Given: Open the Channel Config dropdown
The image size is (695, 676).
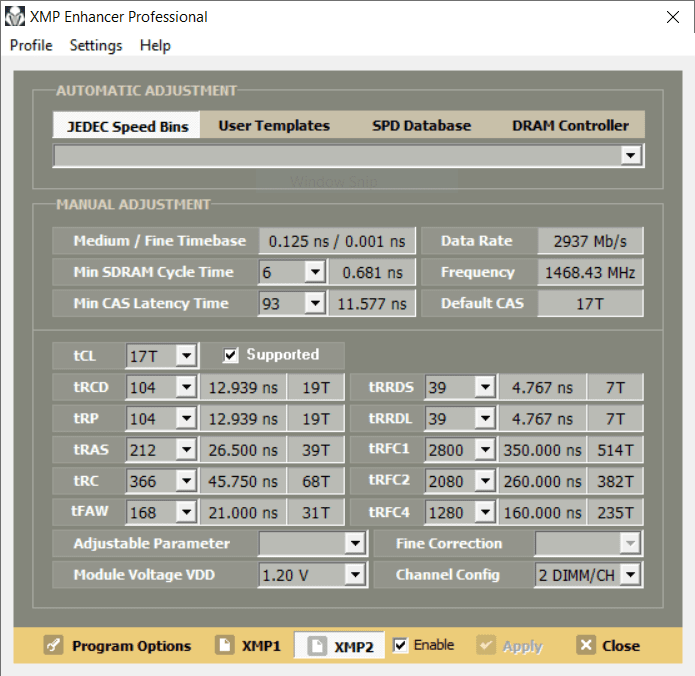Looking at the screenshot, I should (x=630, y=575).
